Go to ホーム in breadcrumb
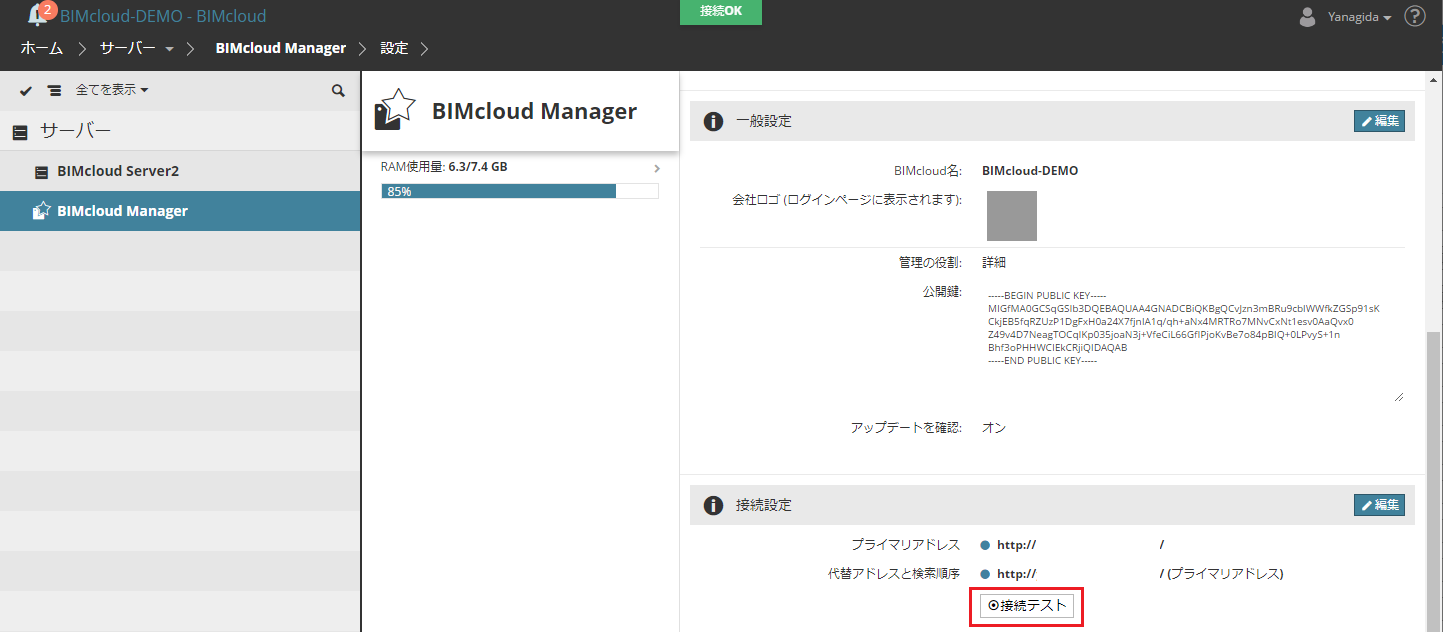1443x632 pixels. coord(42,48)
